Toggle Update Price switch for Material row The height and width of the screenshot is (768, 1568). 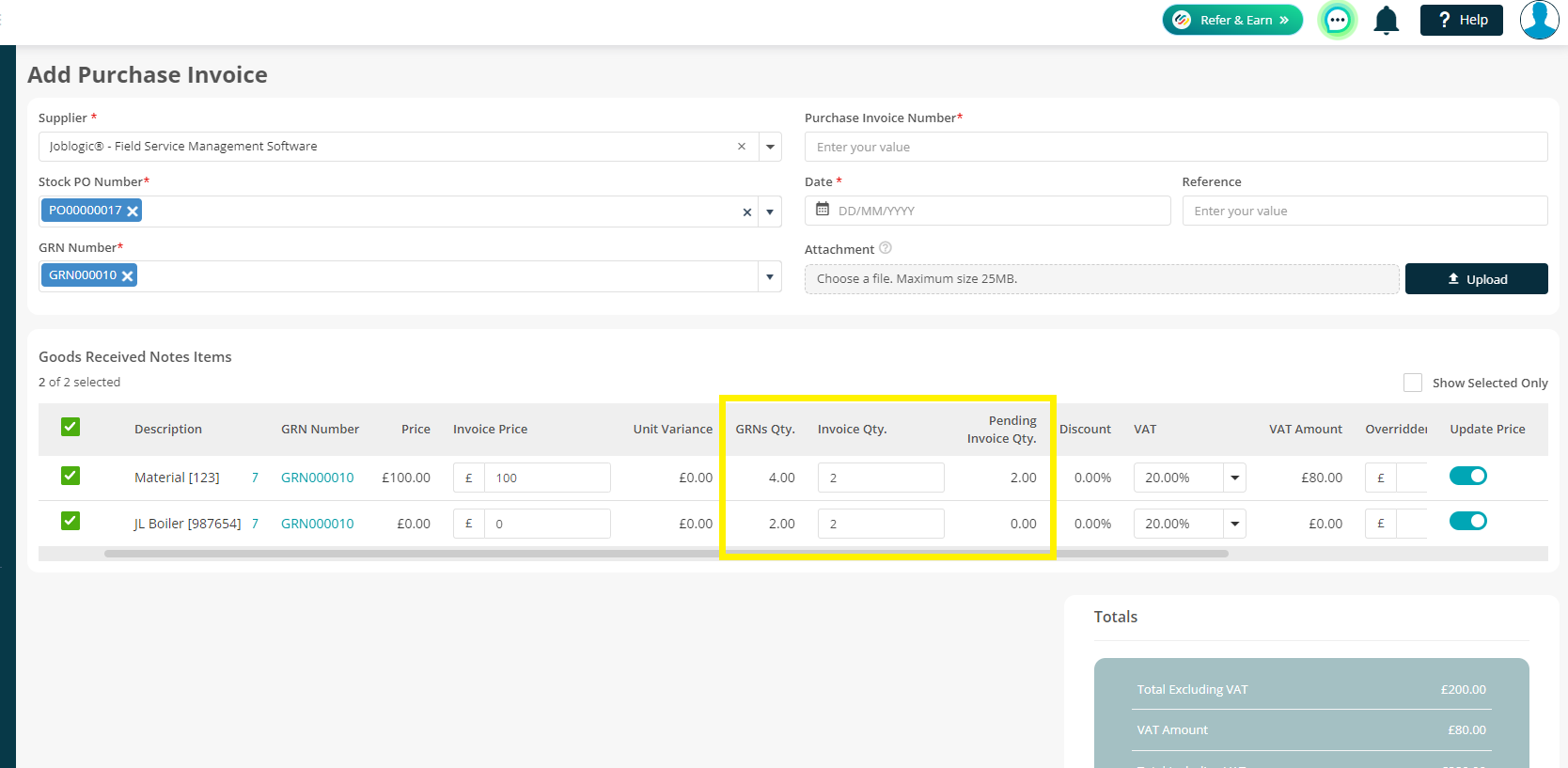tap(1468, 476)
